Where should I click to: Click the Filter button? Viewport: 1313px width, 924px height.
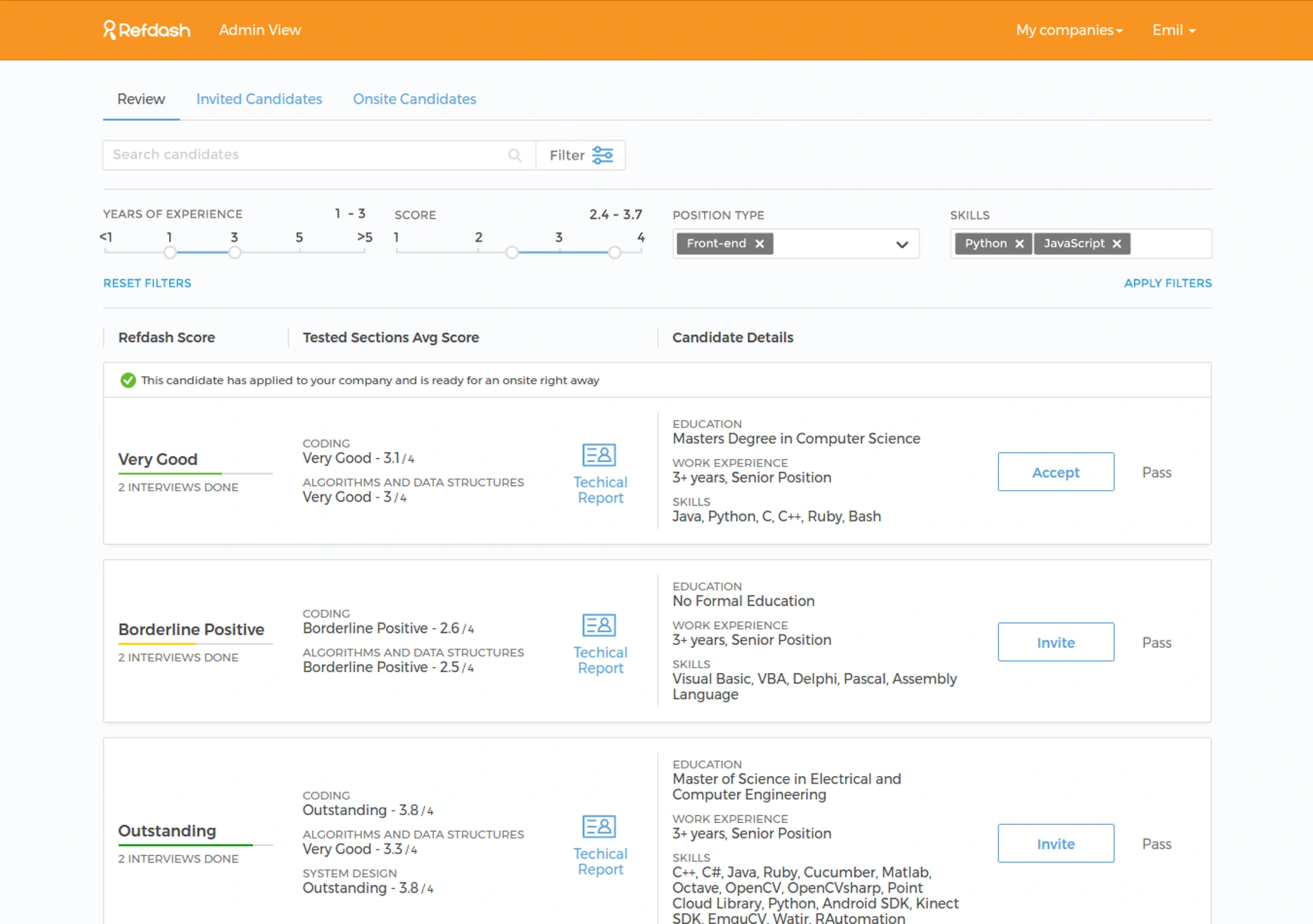pyautogui.click(x=581, y=155)
